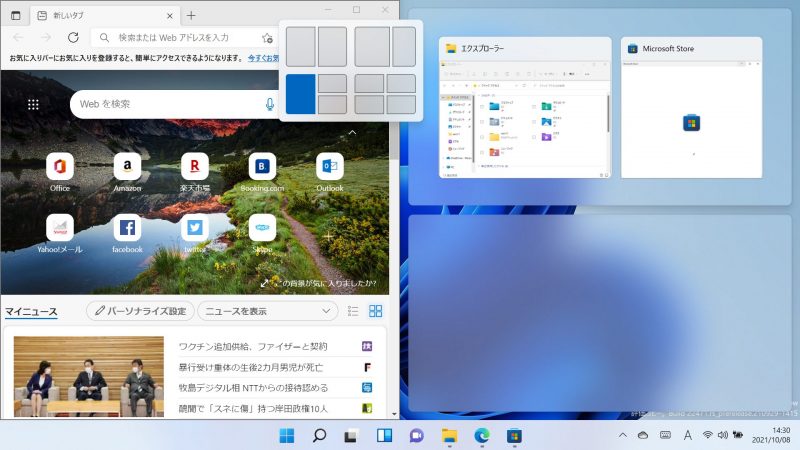Collapse quick links with the up chevron
800x450 pixels.
coord(352,133)
